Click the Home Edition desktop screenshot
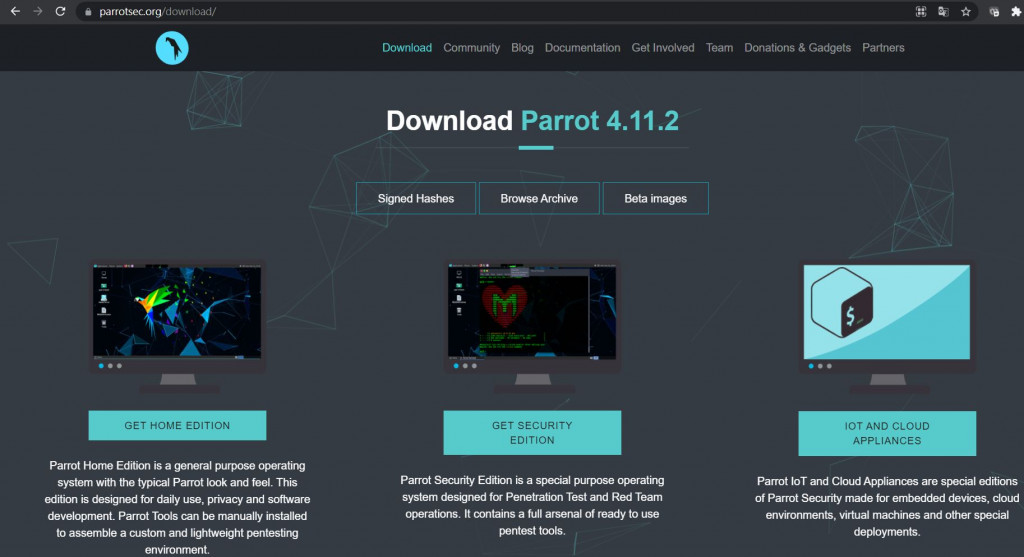Viewport: 1024px width, 557px height. (177, 311)
